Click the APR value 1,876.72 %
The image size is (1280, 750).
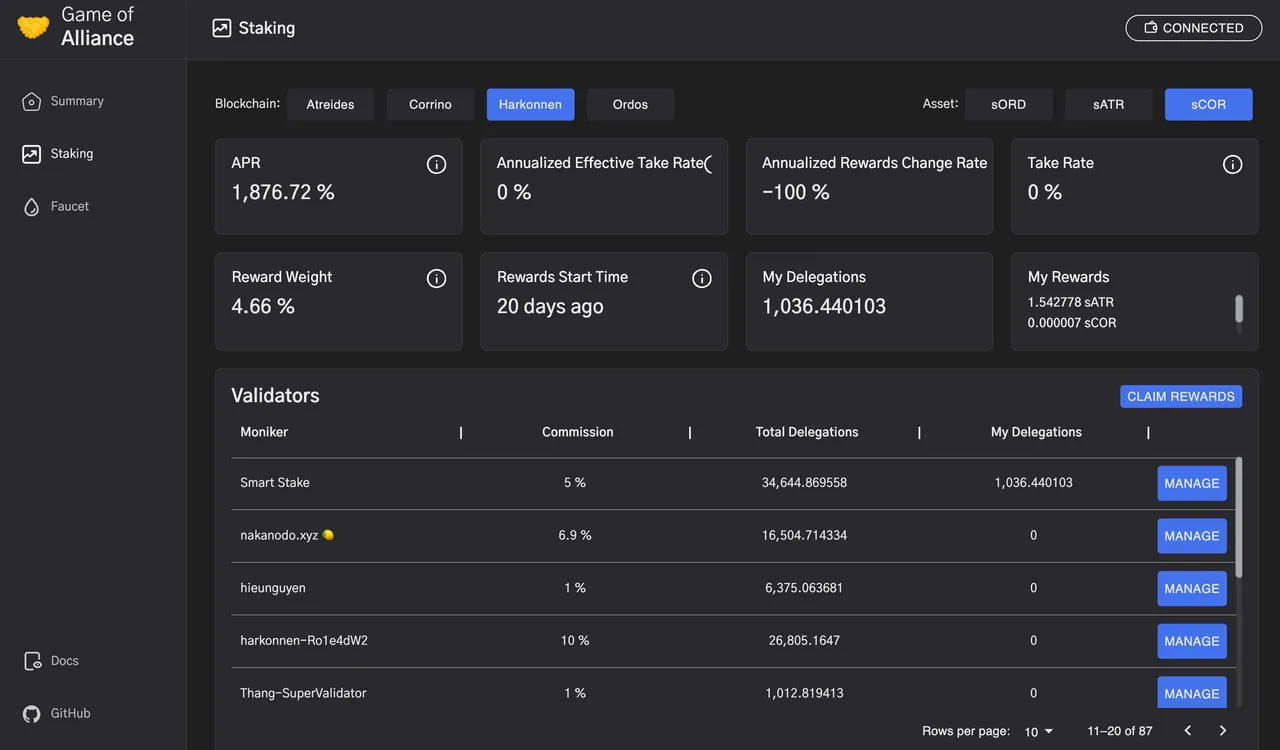(283, 192)
